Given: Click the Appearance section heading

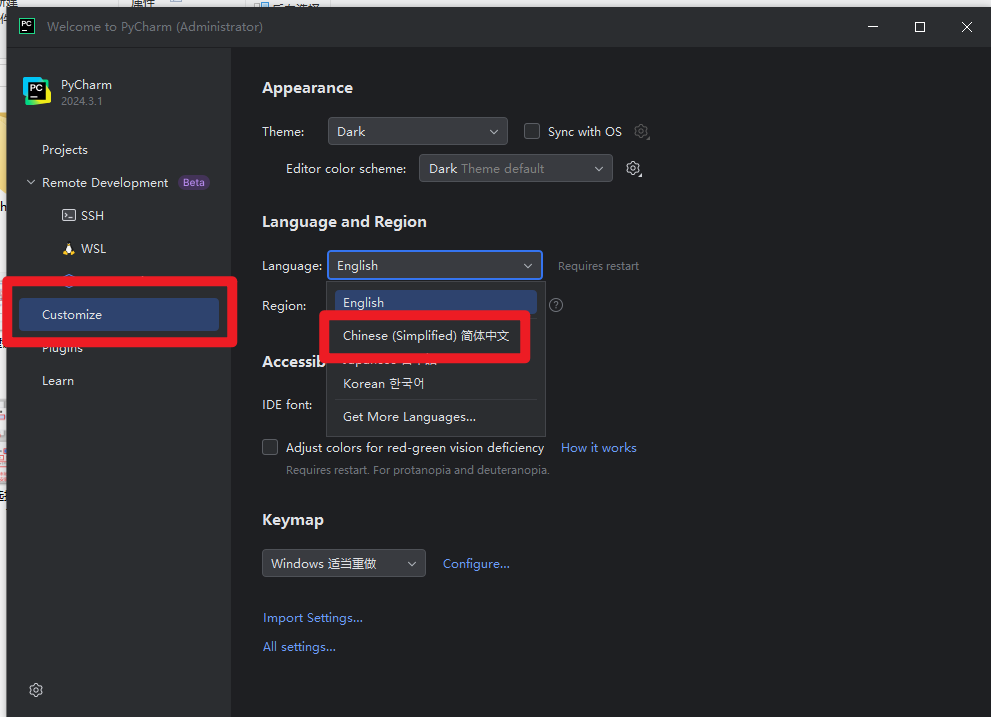Looking at the screenshot, I should 308,88.
